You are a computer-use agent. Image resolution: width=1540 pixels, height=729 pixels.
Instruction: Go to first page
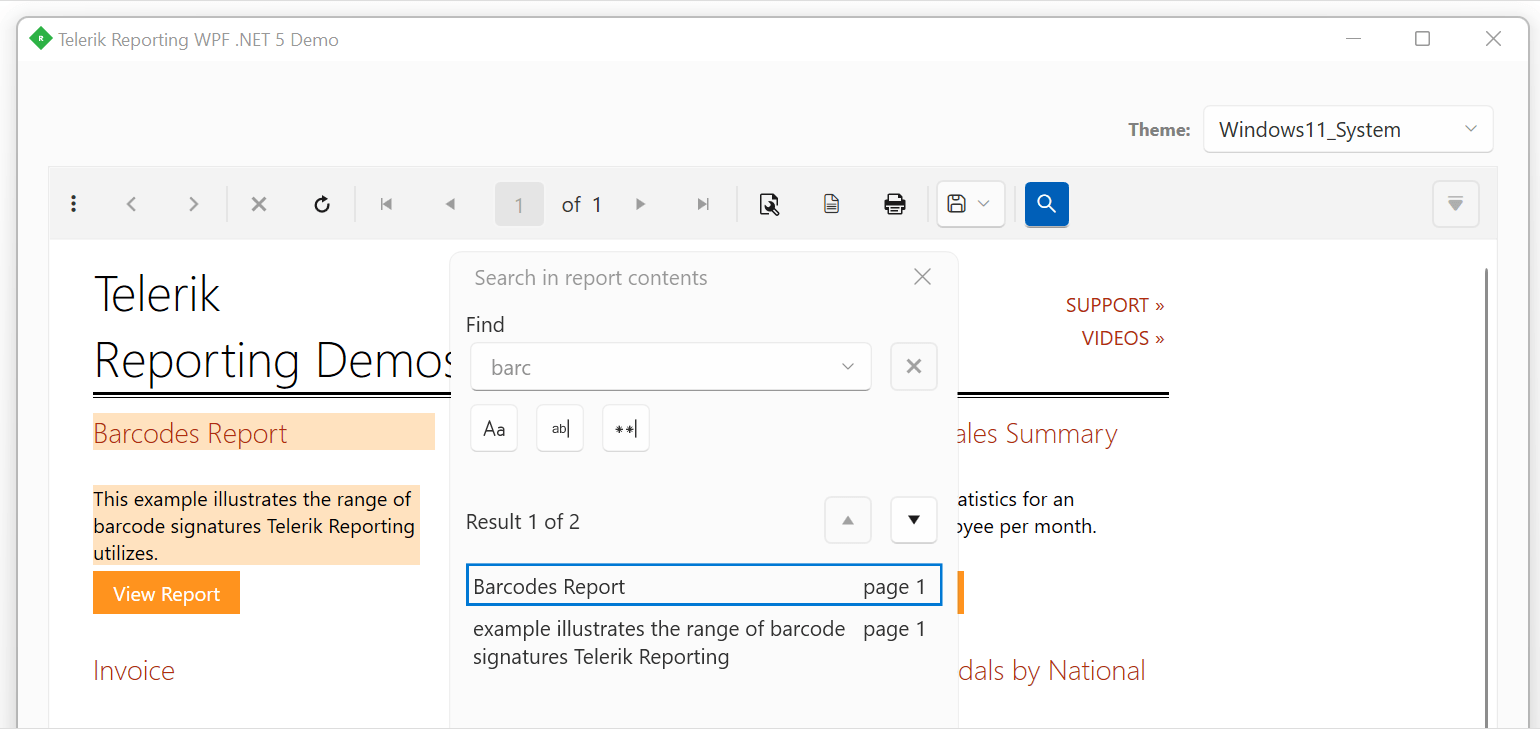(386, 204)
